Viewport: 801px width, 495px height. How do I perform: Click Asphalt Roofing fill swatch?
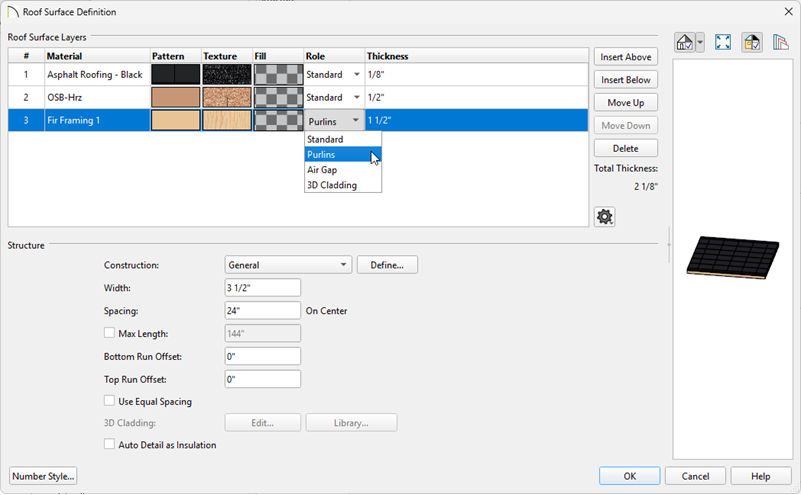tap(278, 75)
